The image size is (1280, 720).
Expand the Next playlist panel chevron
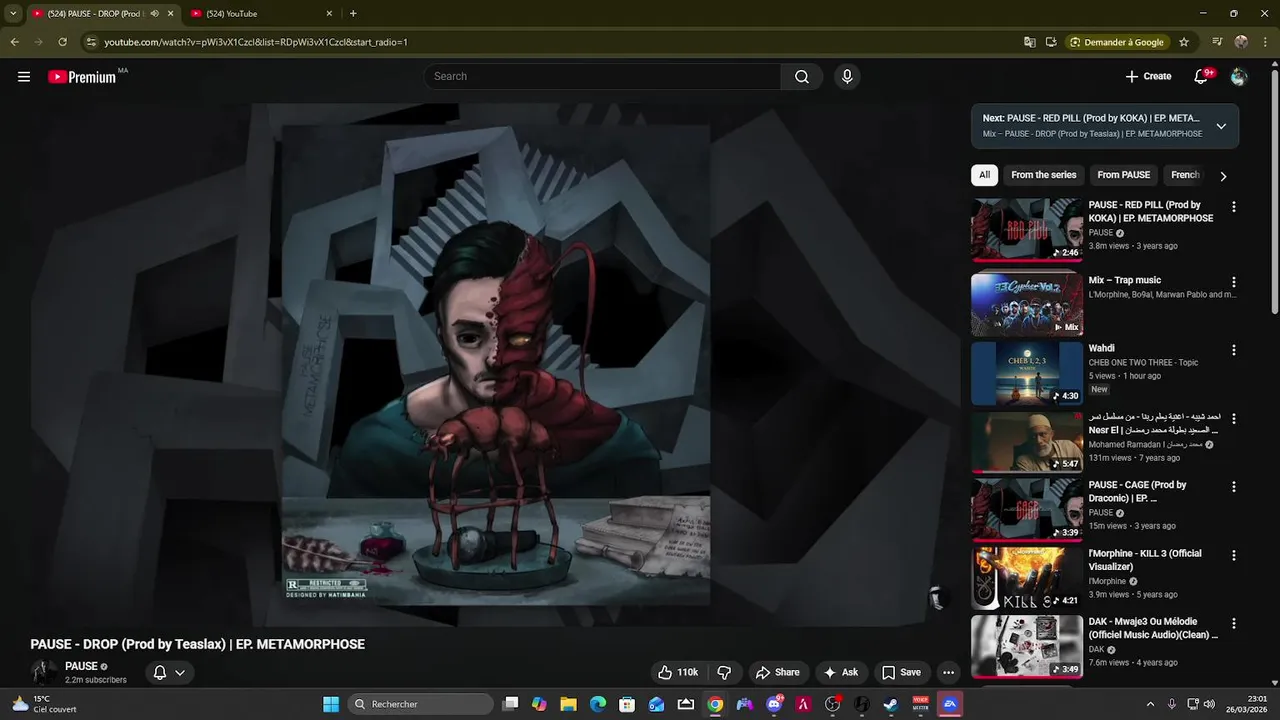click(1221, 126)
